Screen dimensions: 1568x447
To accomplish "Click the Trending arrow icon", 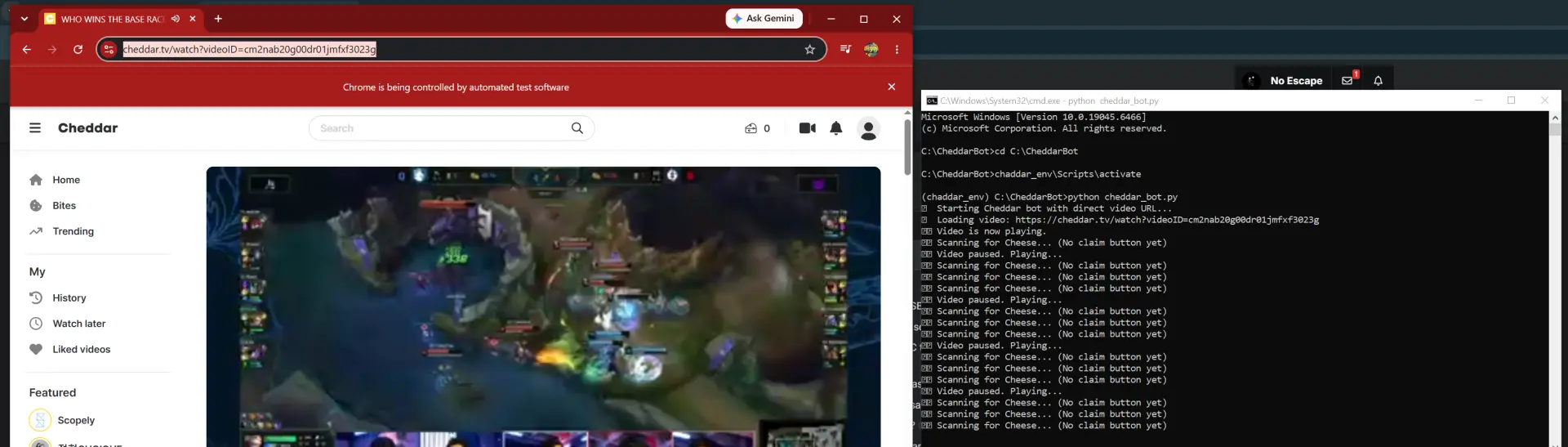I will 36,231.
